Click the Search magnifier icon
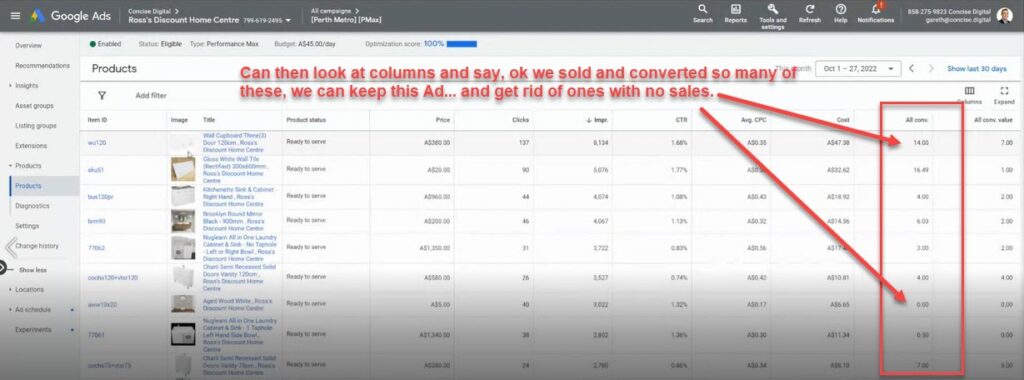Viewport: 1024px width, 380px height. click(x=703, y=9)
